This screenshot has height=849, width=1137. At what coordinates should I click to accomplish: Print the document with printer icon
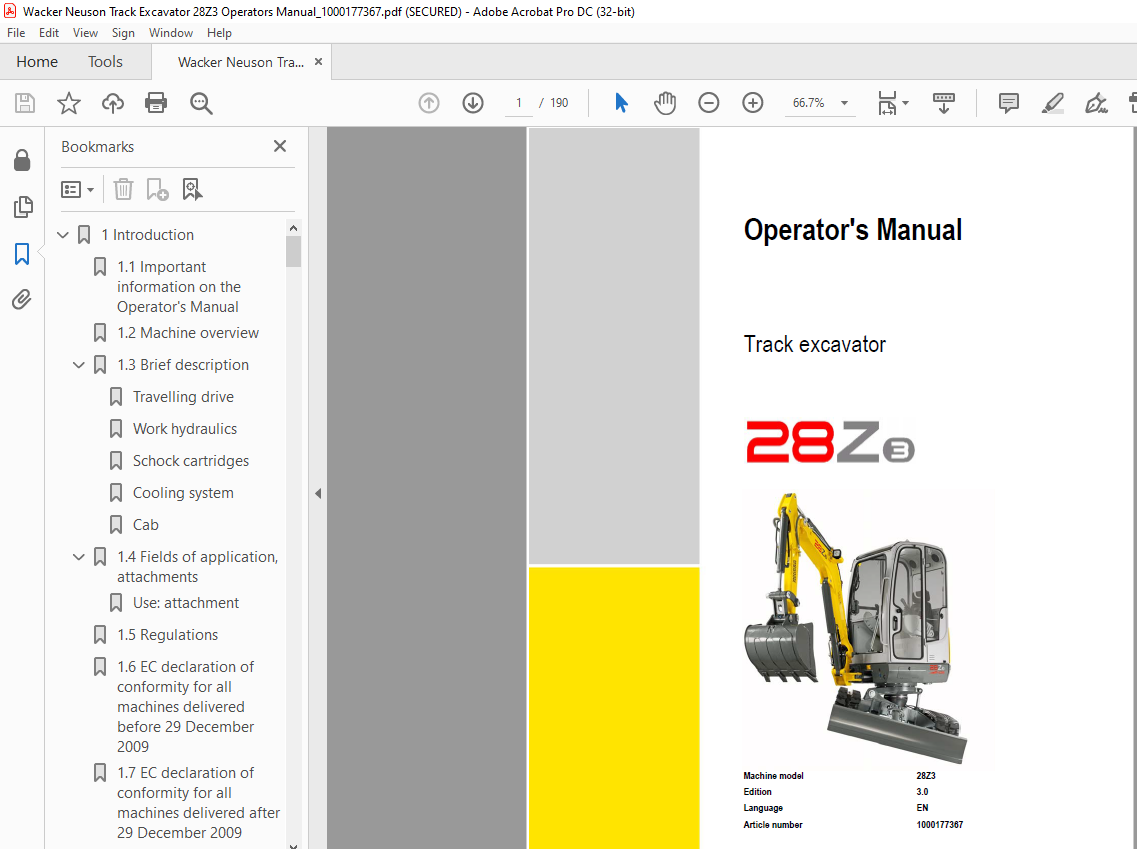156,103
